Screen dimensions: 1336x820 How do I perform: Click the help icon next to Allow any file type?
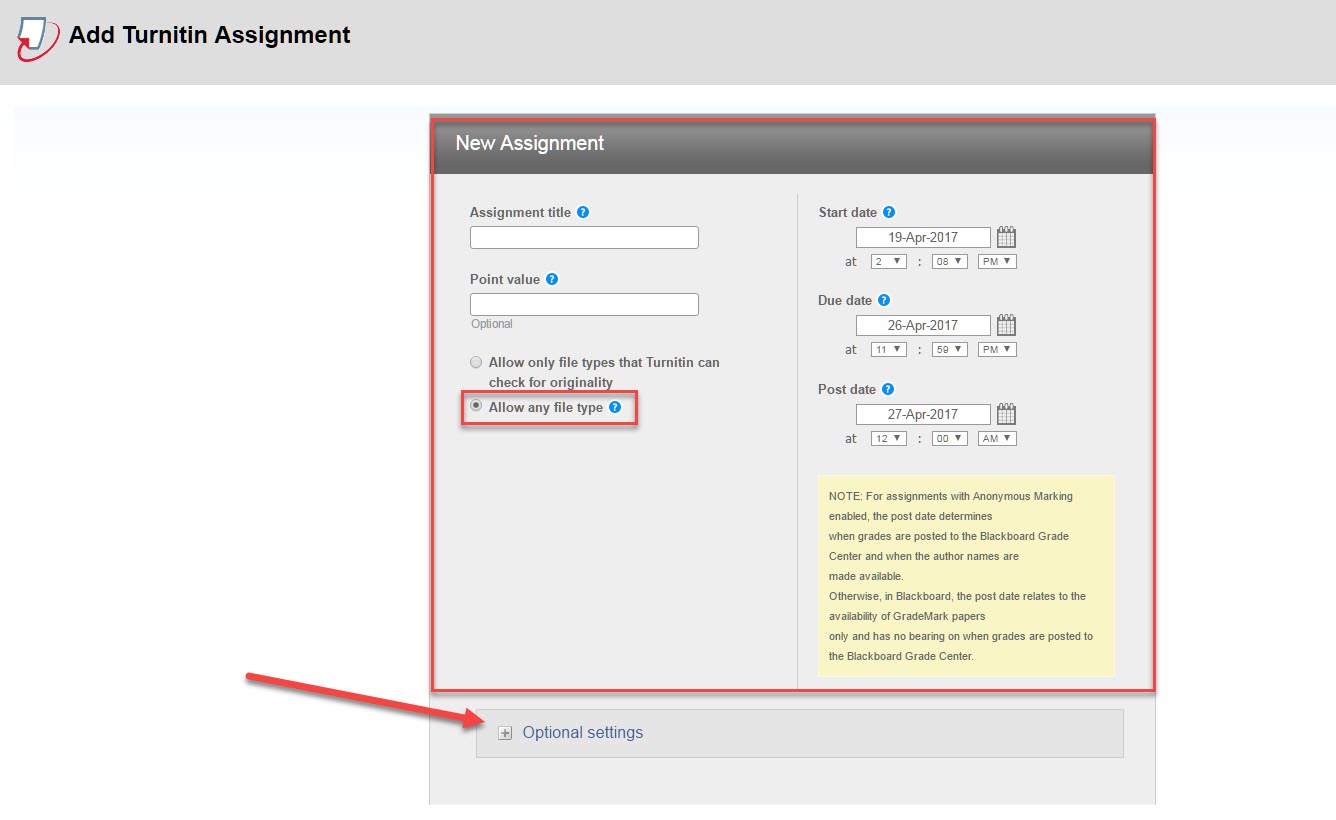[614, 407]
